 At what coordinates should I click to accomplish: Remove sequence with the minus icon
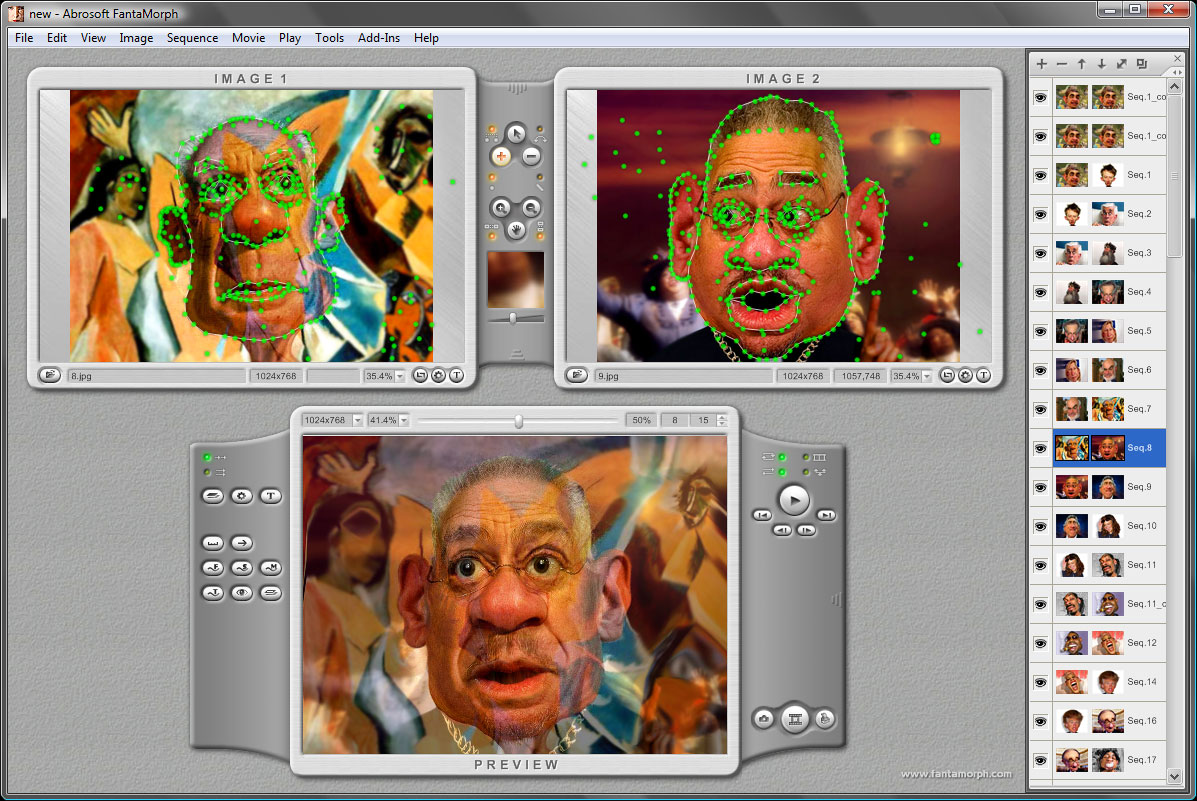(1062, 64)
